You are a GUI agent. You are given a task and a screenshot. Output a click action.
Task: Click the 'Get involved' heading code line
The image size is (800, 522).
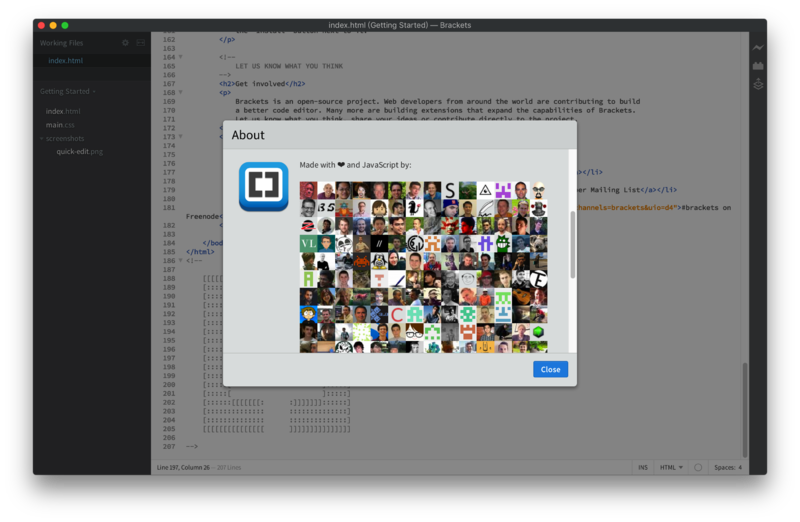click(262, 84)
